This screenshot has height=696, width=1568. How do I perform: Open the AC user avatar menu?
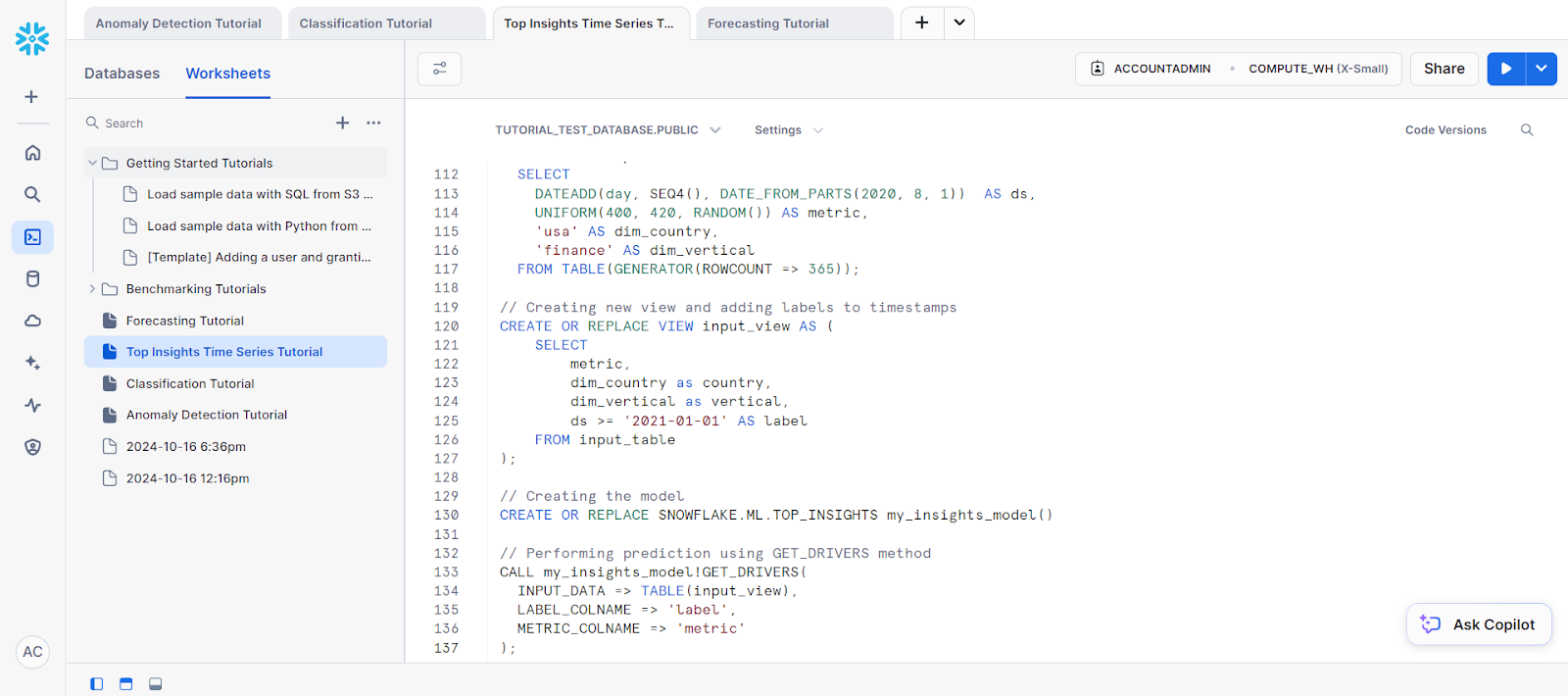32,652
